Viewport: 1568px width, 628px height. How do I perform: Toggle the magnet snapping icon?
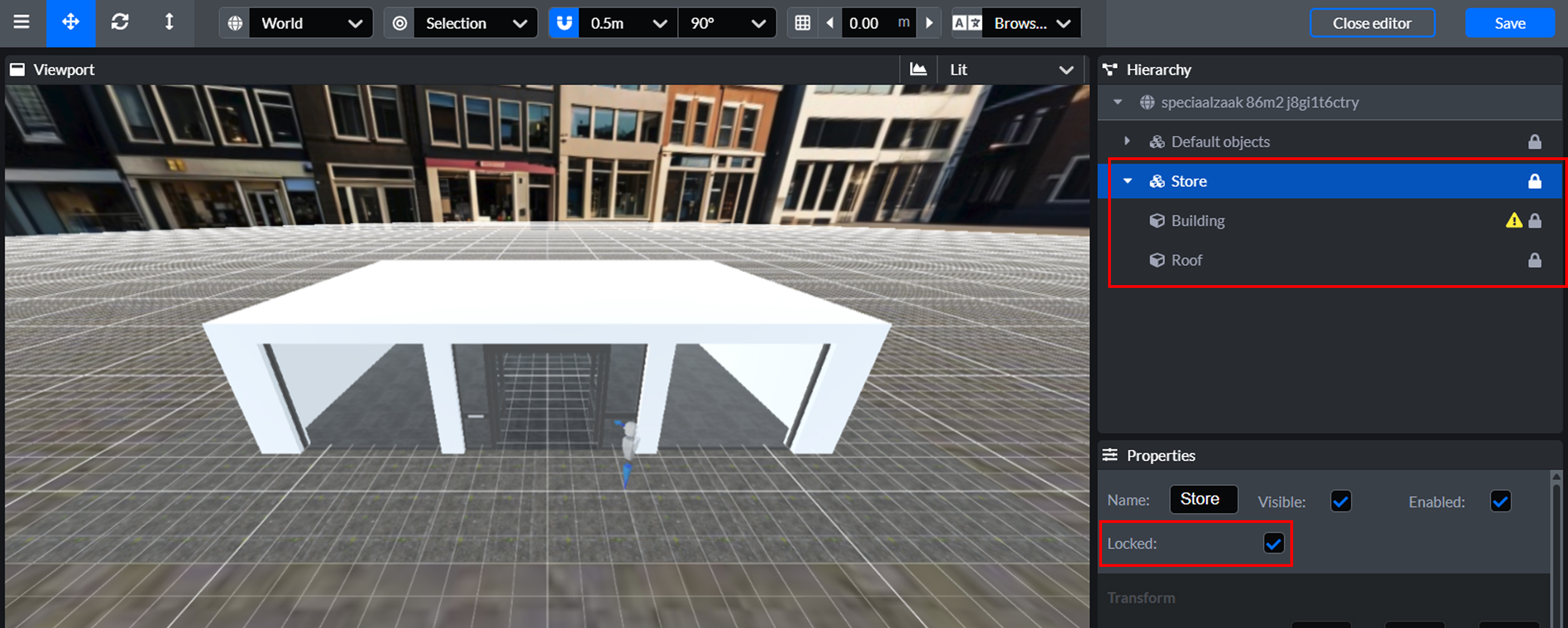564,23
